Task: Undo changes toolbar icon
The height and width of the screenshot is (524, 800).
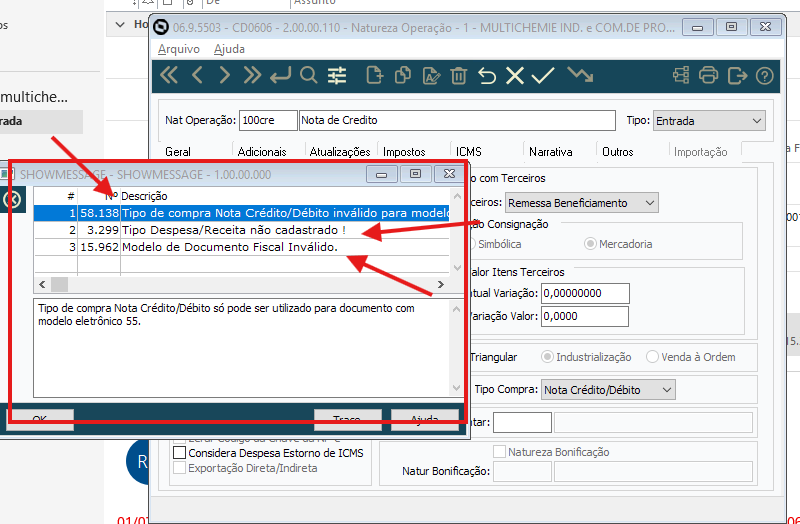Action: click(487, 76)
